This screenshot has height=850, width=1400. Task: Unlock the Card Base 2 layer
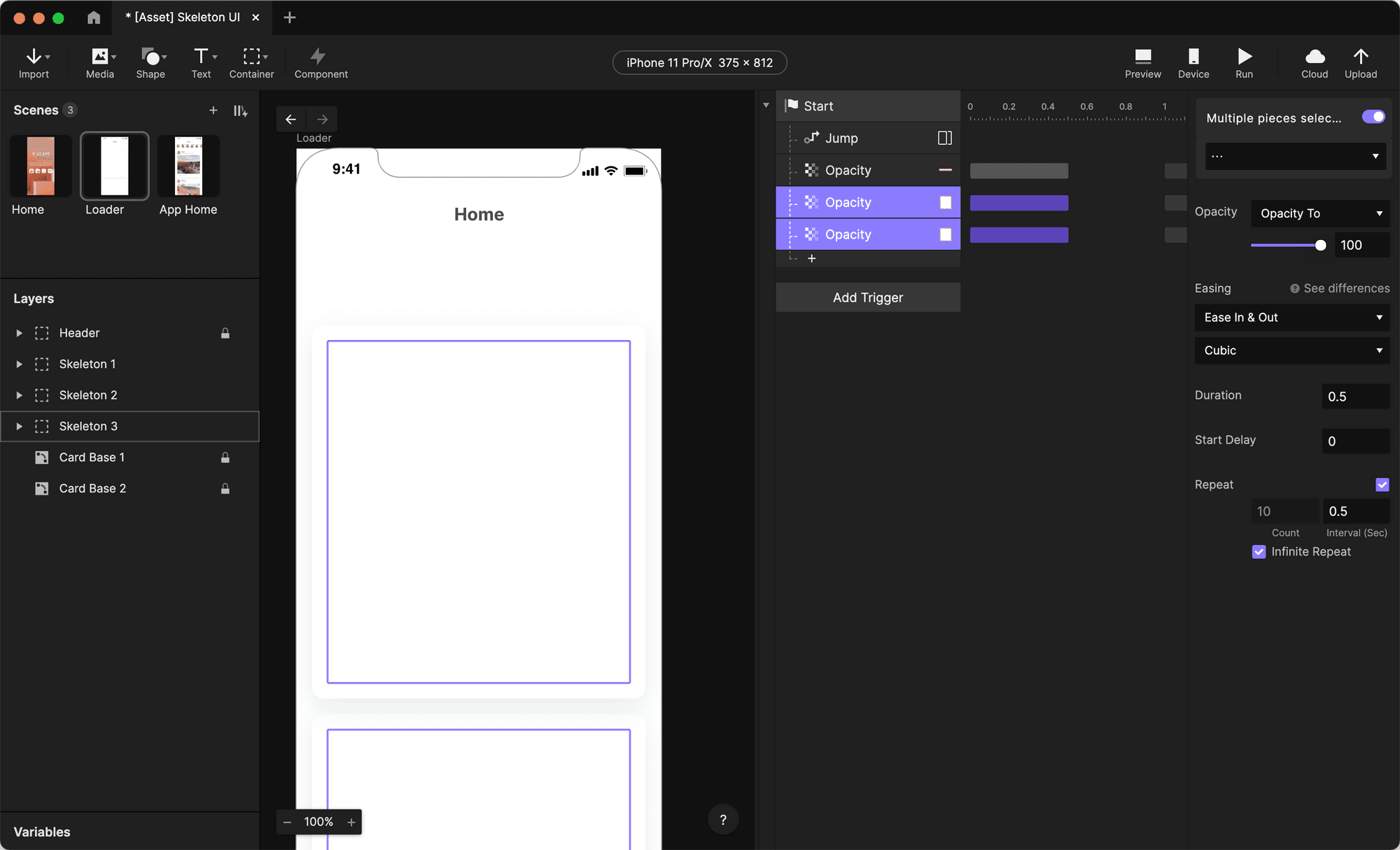point(225,488)
